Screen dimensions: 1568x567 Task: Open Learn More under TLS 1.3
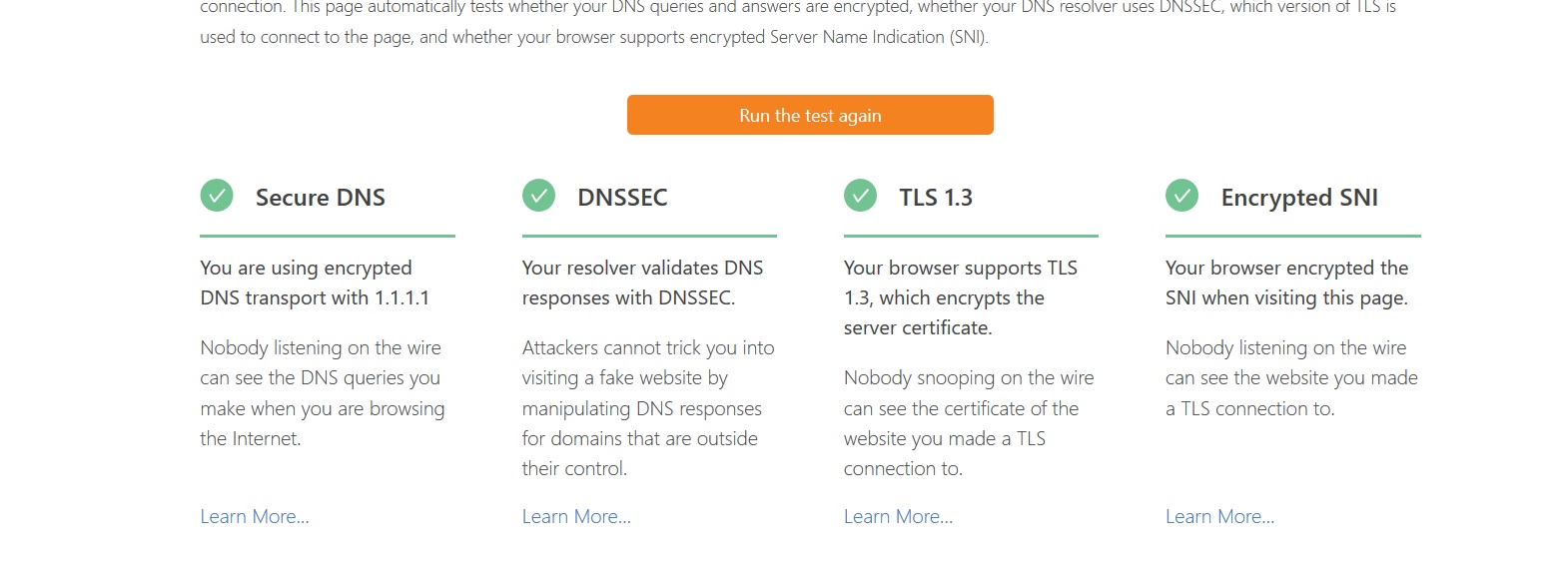[x=898, y=516]
